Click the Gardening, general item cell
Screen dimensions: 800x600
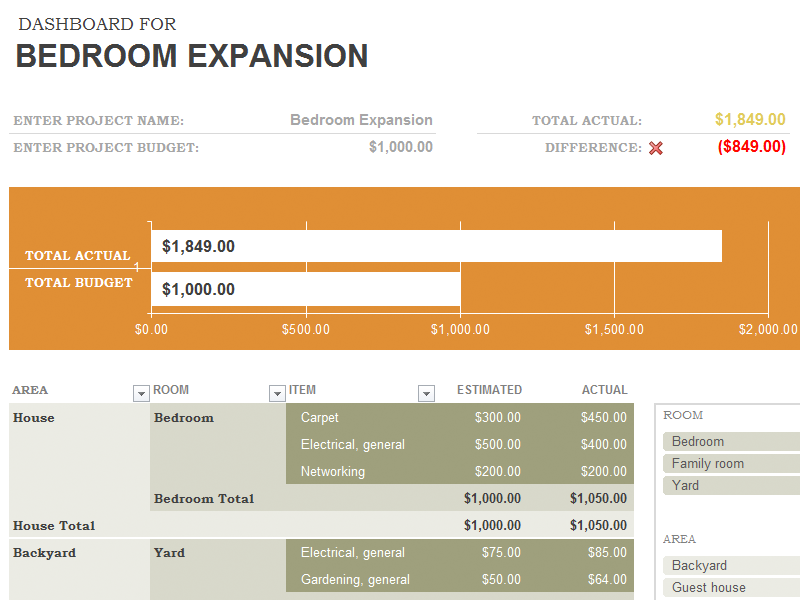[355, 580]
